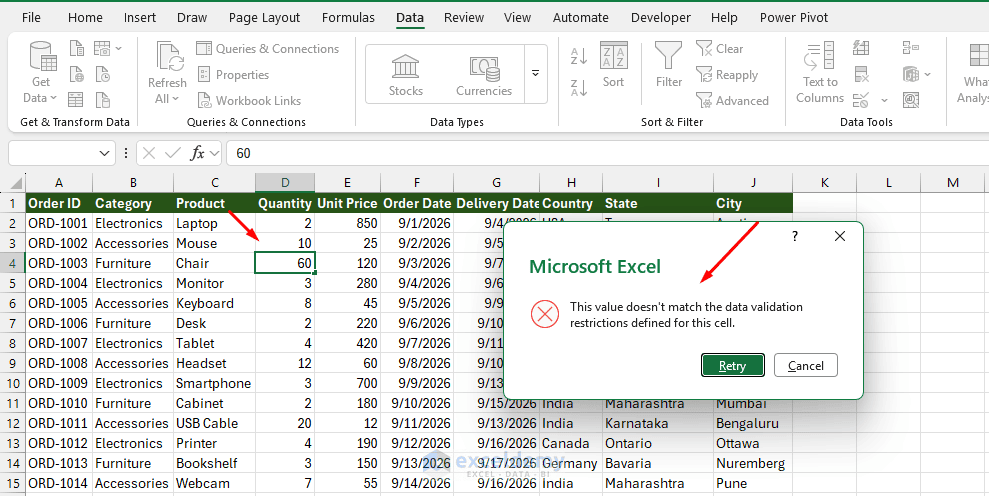Image resolution: width=989 pixels, height=496 pixels.
Task: Toggle the Filter funnel button
Action: 669,65
